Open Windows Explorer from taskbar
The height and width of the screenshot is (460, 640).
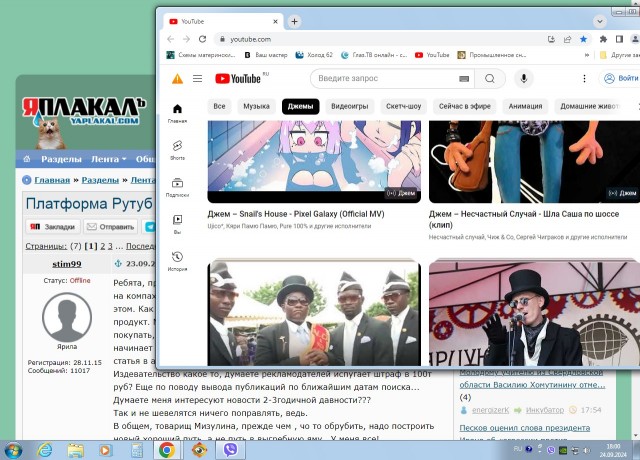click(x=75, y=450)
